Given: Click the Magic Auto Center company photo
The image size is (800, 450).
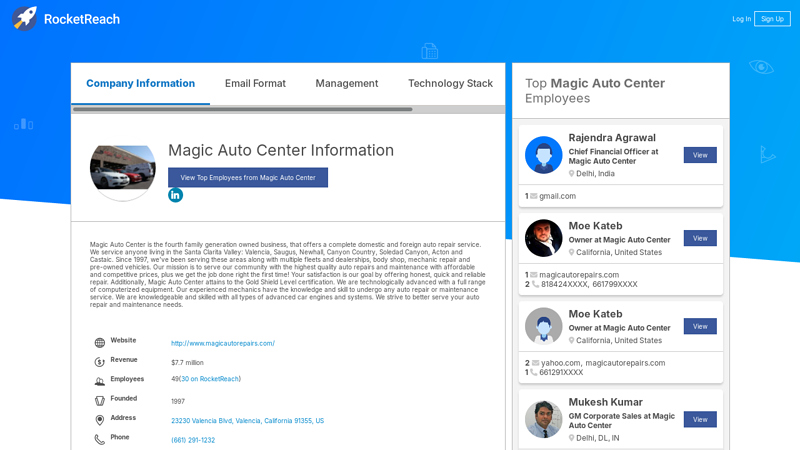Looking at the screenshot, I should point(122,168).
